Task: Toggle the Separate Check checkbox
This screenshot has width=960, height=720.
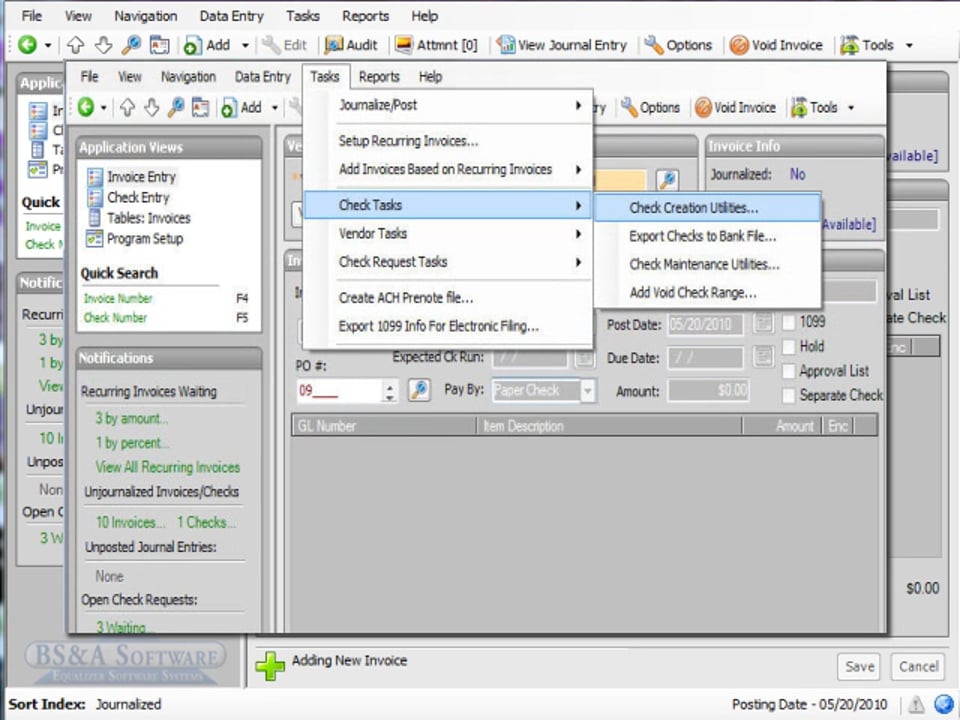Action: click(x=789, y=396)
